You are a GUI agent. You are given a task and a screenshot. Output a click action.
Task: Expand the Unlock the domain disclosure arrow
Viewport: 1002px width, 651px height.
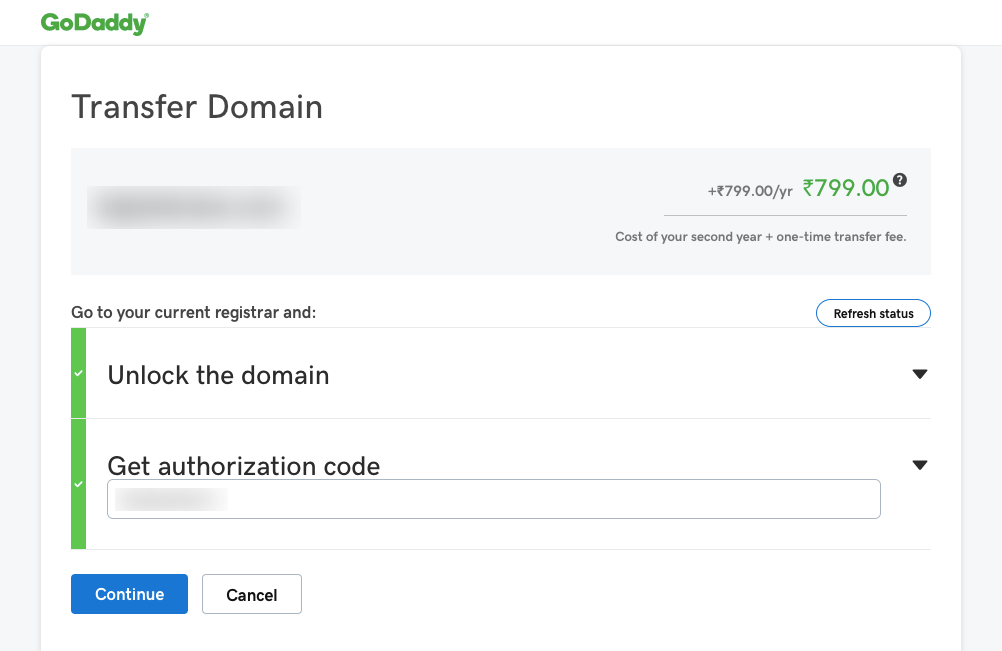919,374
